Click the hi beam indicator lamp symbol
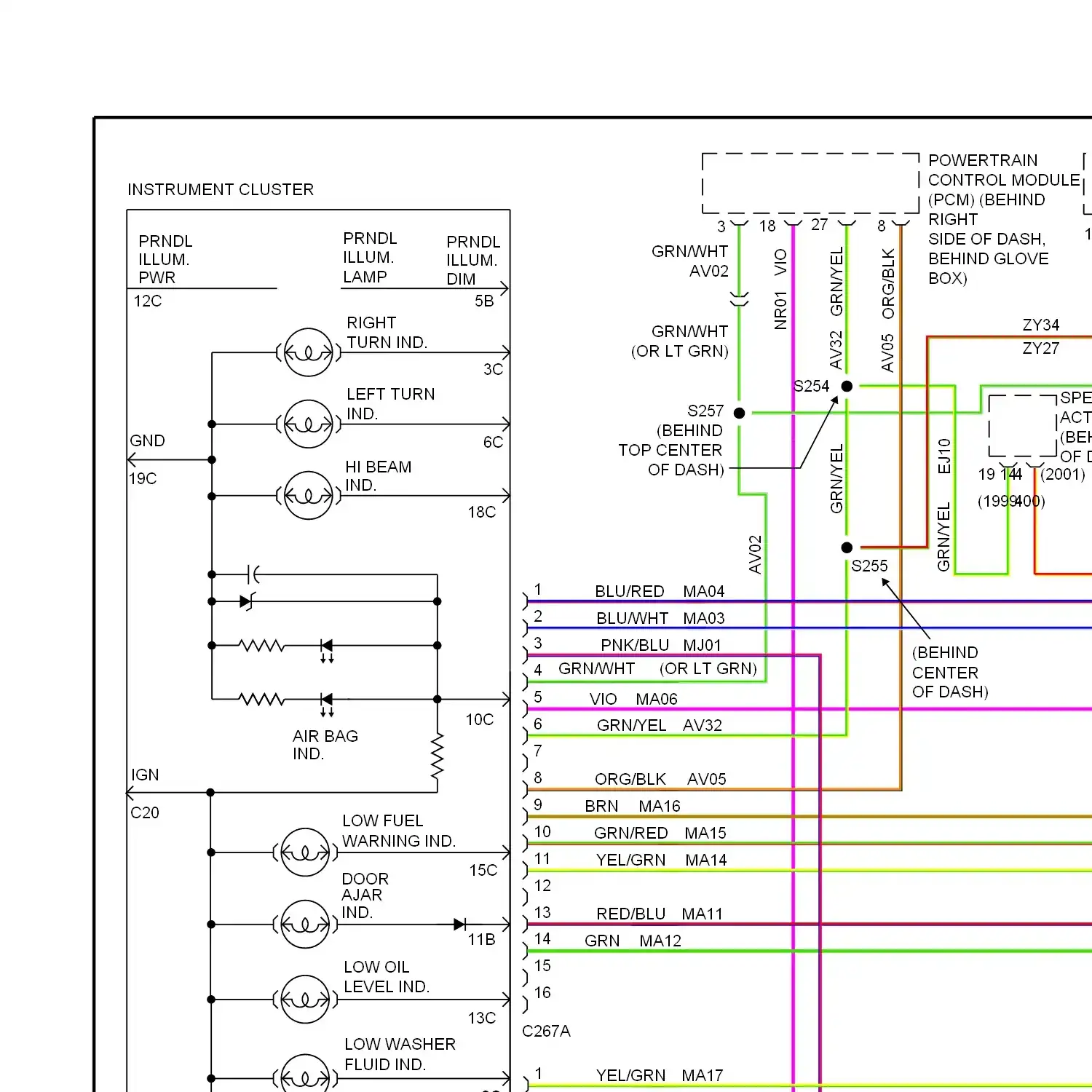The image size is (1092, 1092). (x=309, y=495)
